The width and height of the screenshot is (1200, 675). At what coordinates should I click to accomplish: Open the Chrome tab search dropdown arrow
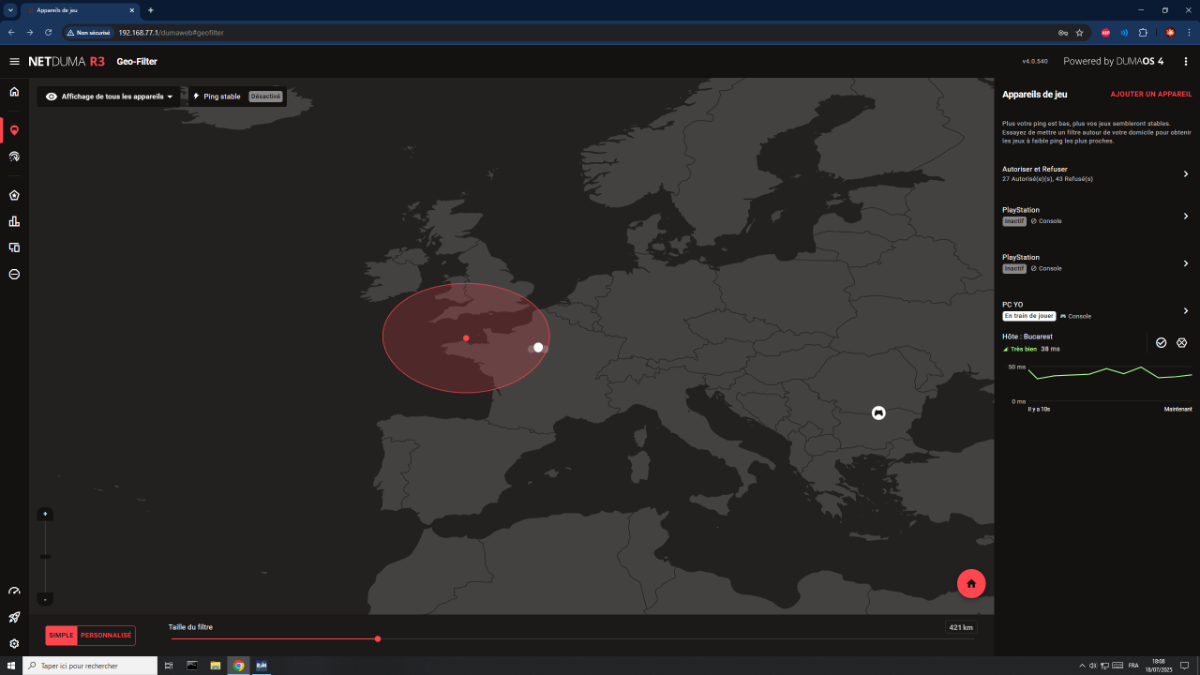(10, 9)
